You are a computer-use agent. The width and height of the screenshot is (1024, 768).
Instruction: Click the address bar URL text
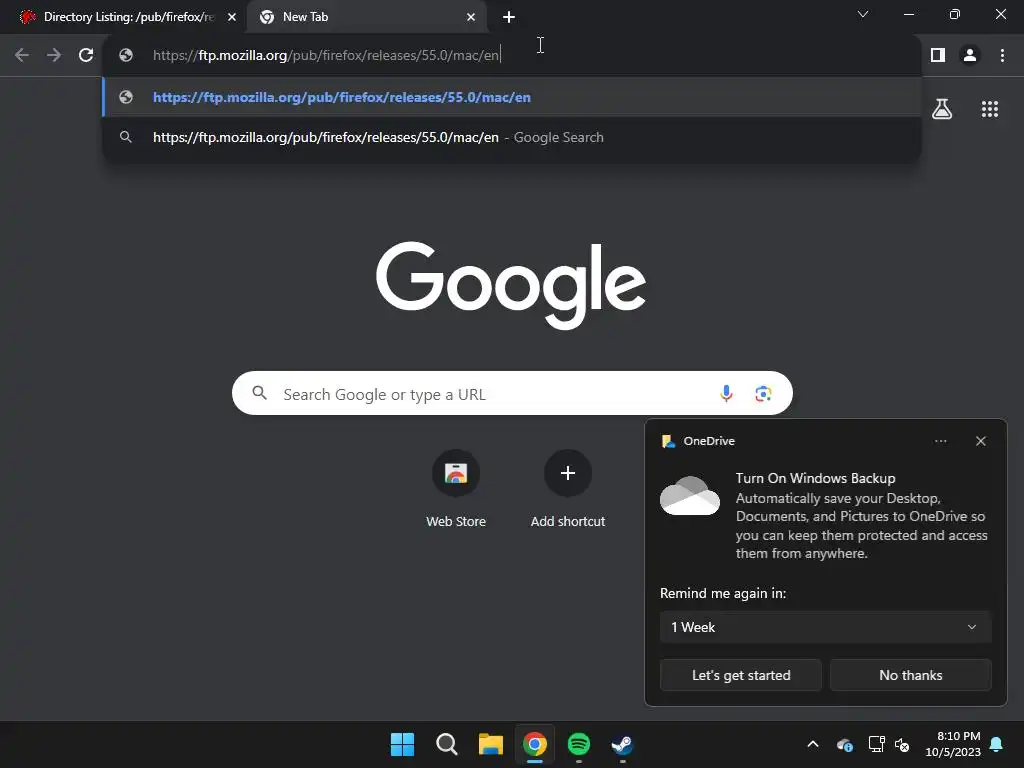[x=327, y=55]
